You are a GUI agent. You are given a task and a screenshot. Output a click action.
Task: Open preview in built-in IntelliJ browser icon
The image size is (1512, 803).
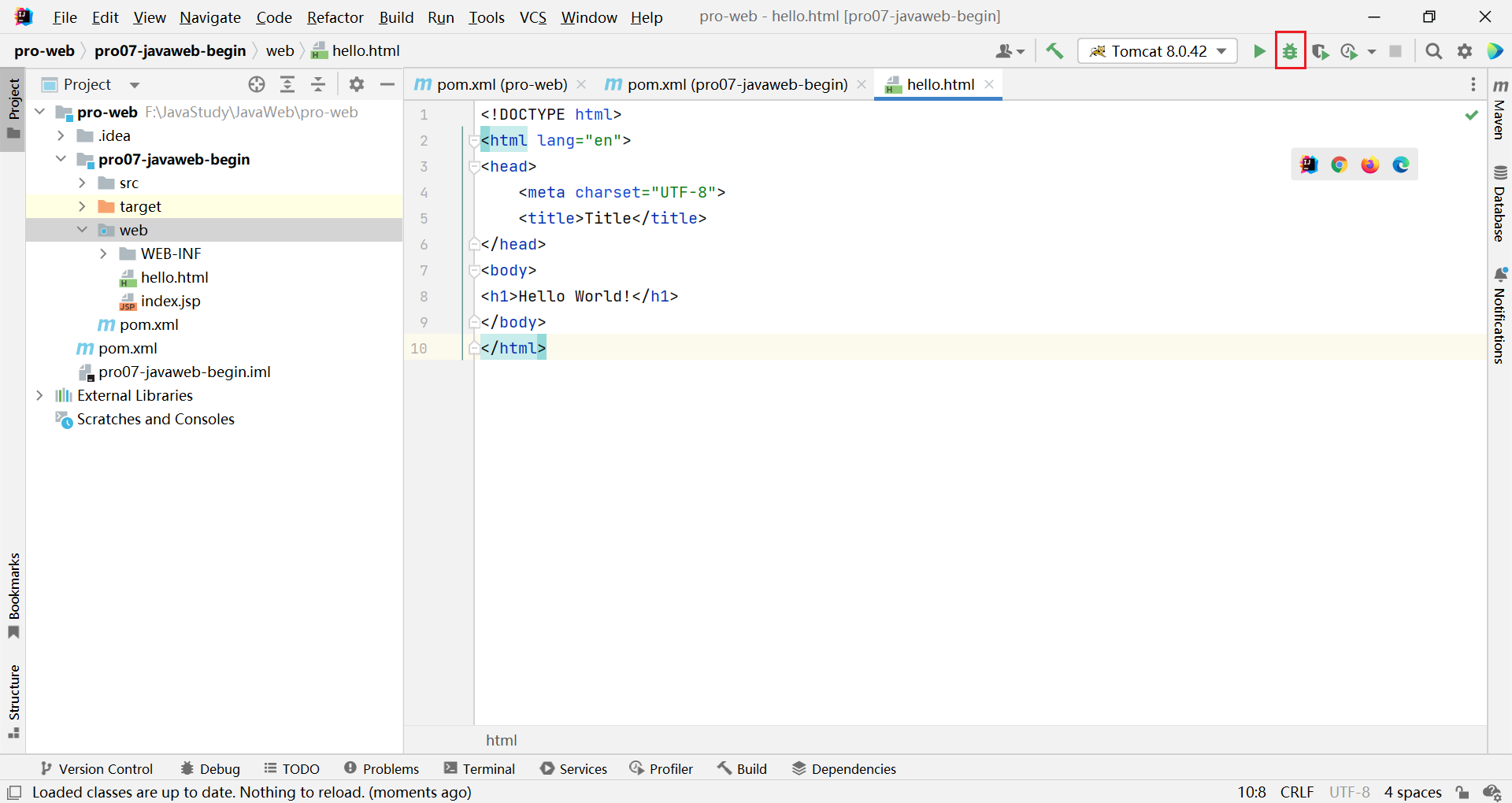pos(1309,165)
